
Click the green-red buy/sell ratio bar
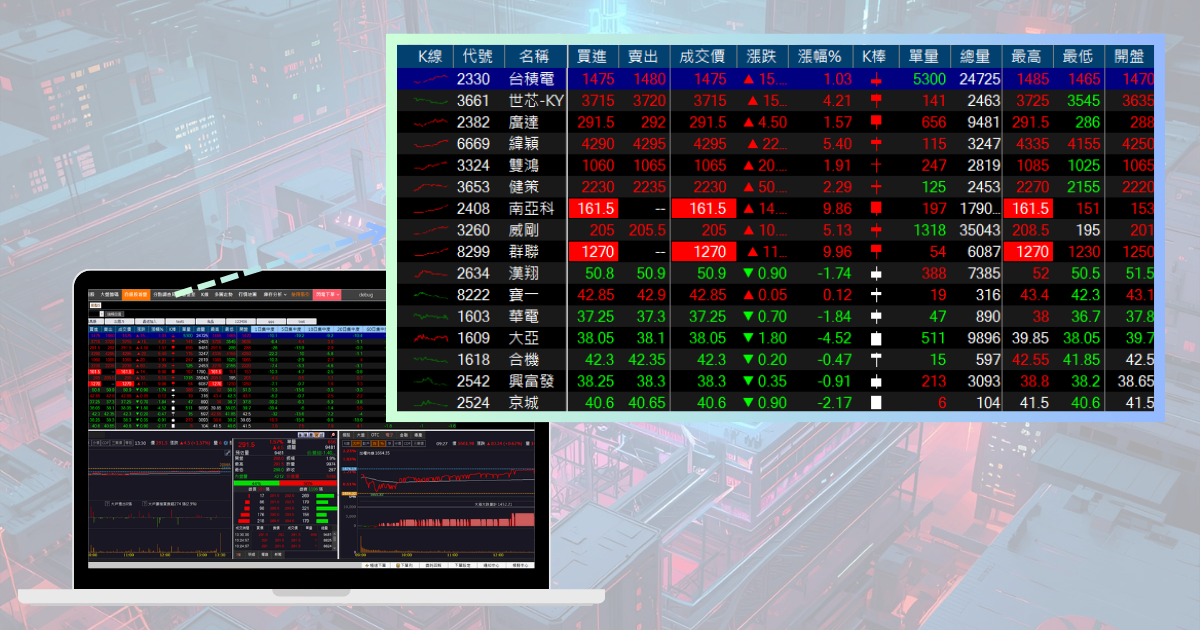point(285,483)
